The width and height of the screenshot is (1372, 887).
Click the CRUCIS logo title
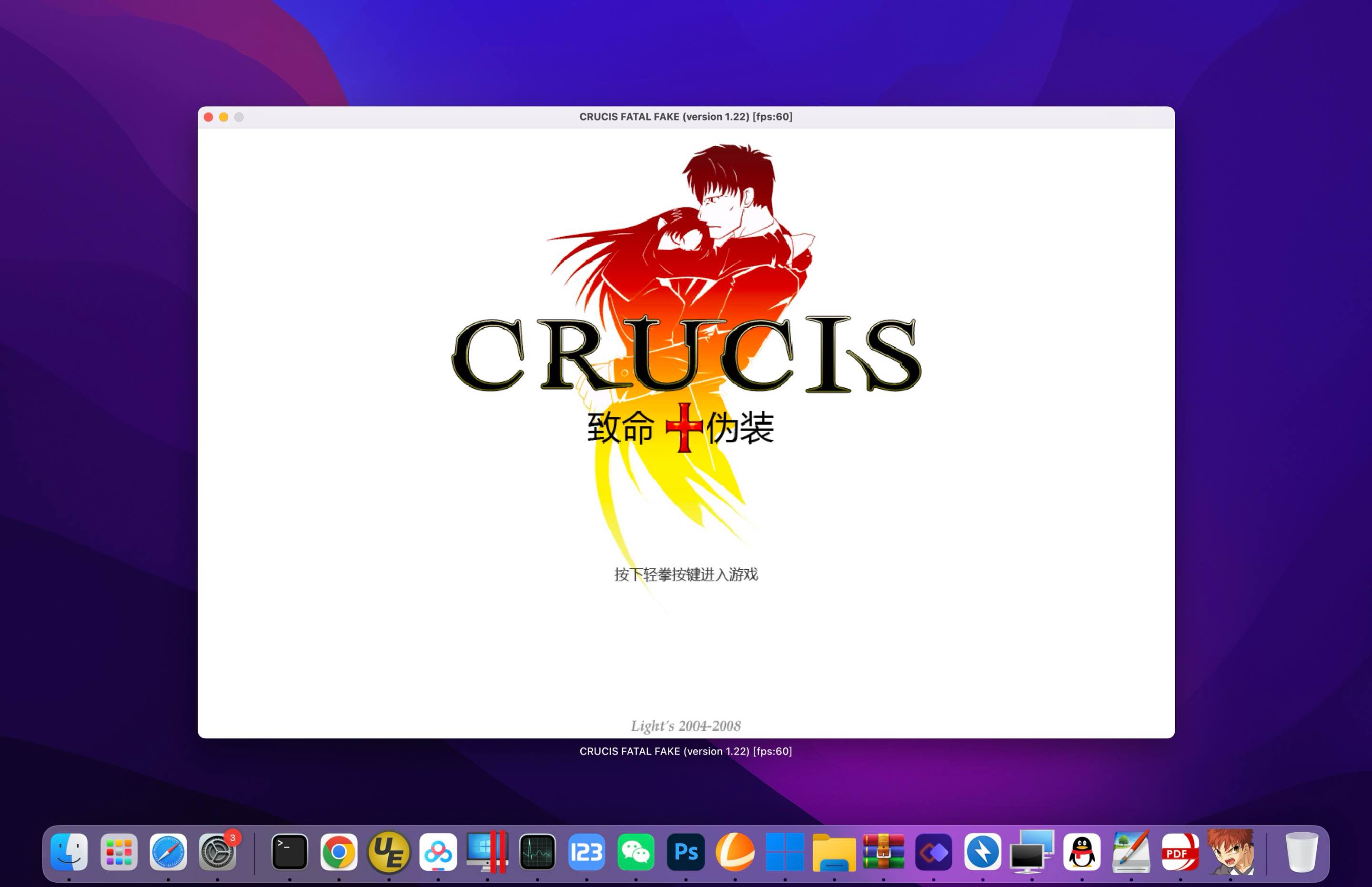coord(686,354)
